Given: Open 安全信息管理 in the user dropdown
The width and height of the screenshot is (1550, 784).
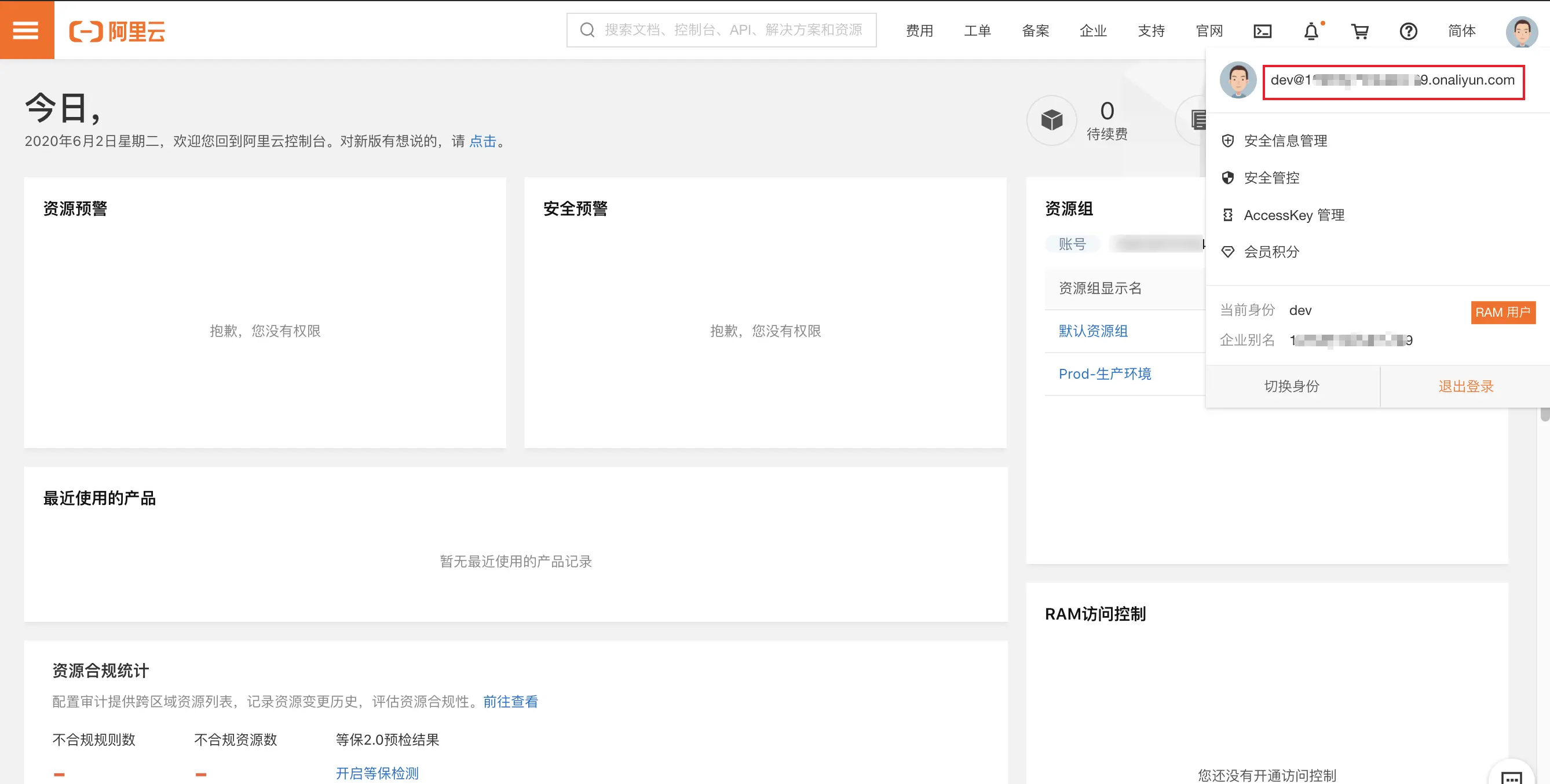Looking at the screenshot, I should 1285,141.
